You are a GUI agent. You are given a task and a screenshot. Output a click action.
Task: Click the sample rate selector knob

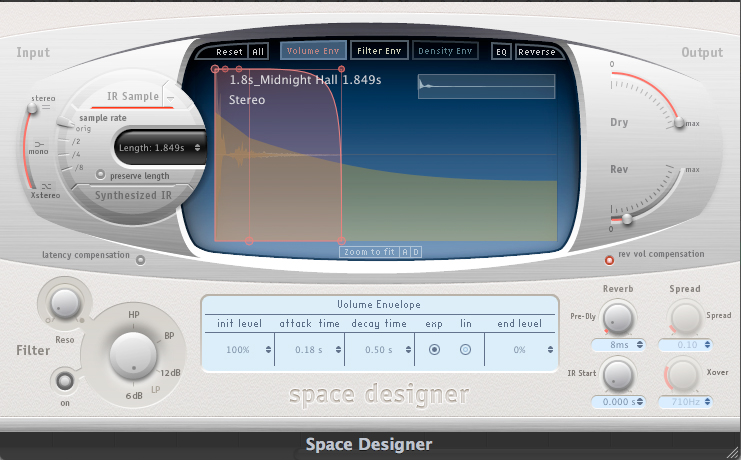click(x=65, y=122)
